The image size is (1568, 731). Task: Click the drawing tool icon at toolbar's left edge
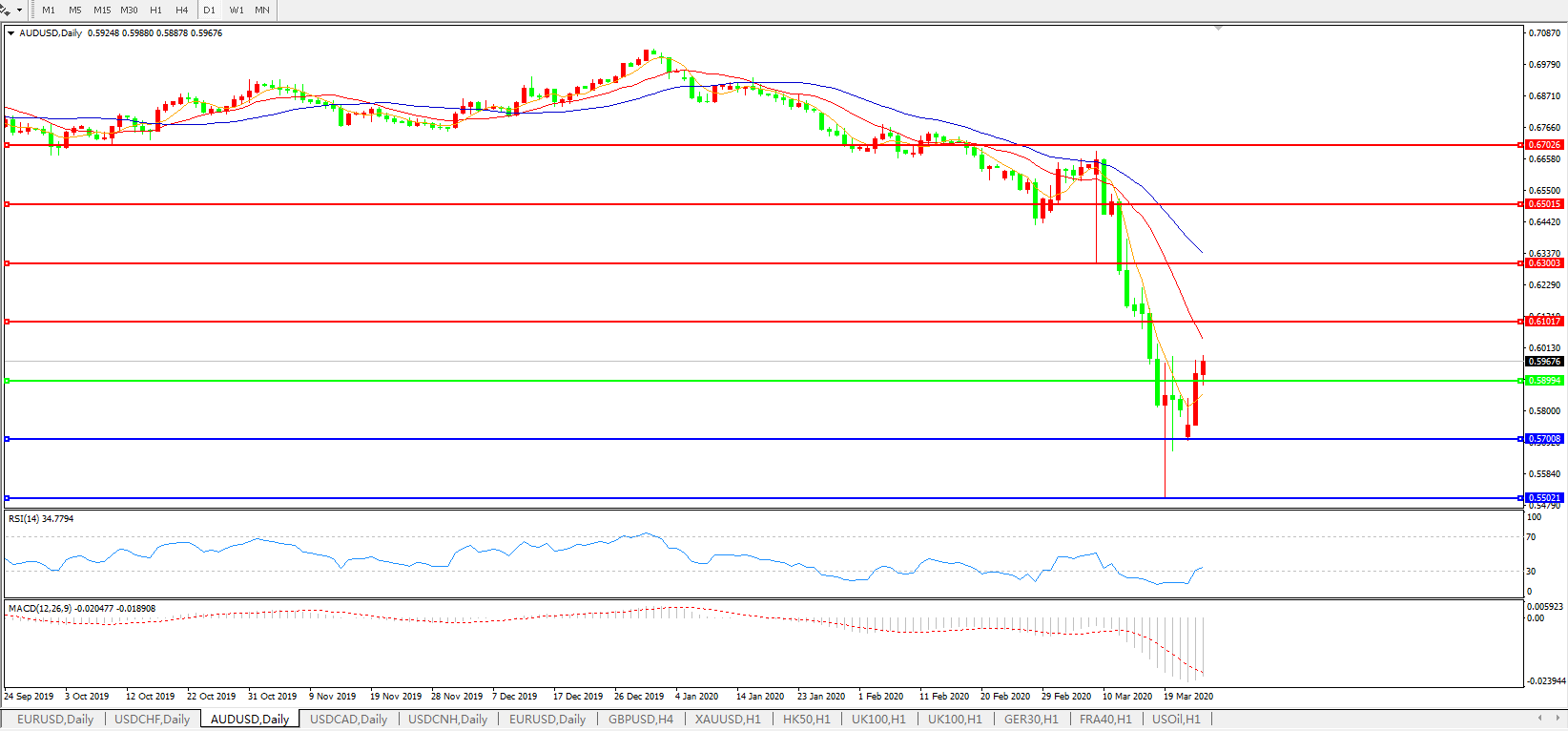click(6, 10)
